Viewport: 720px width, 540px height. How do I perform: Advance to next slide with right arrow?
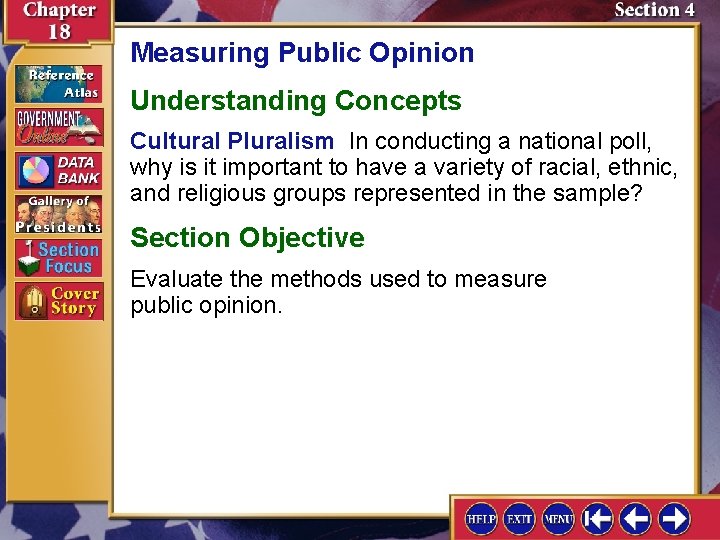coord(674,519)
